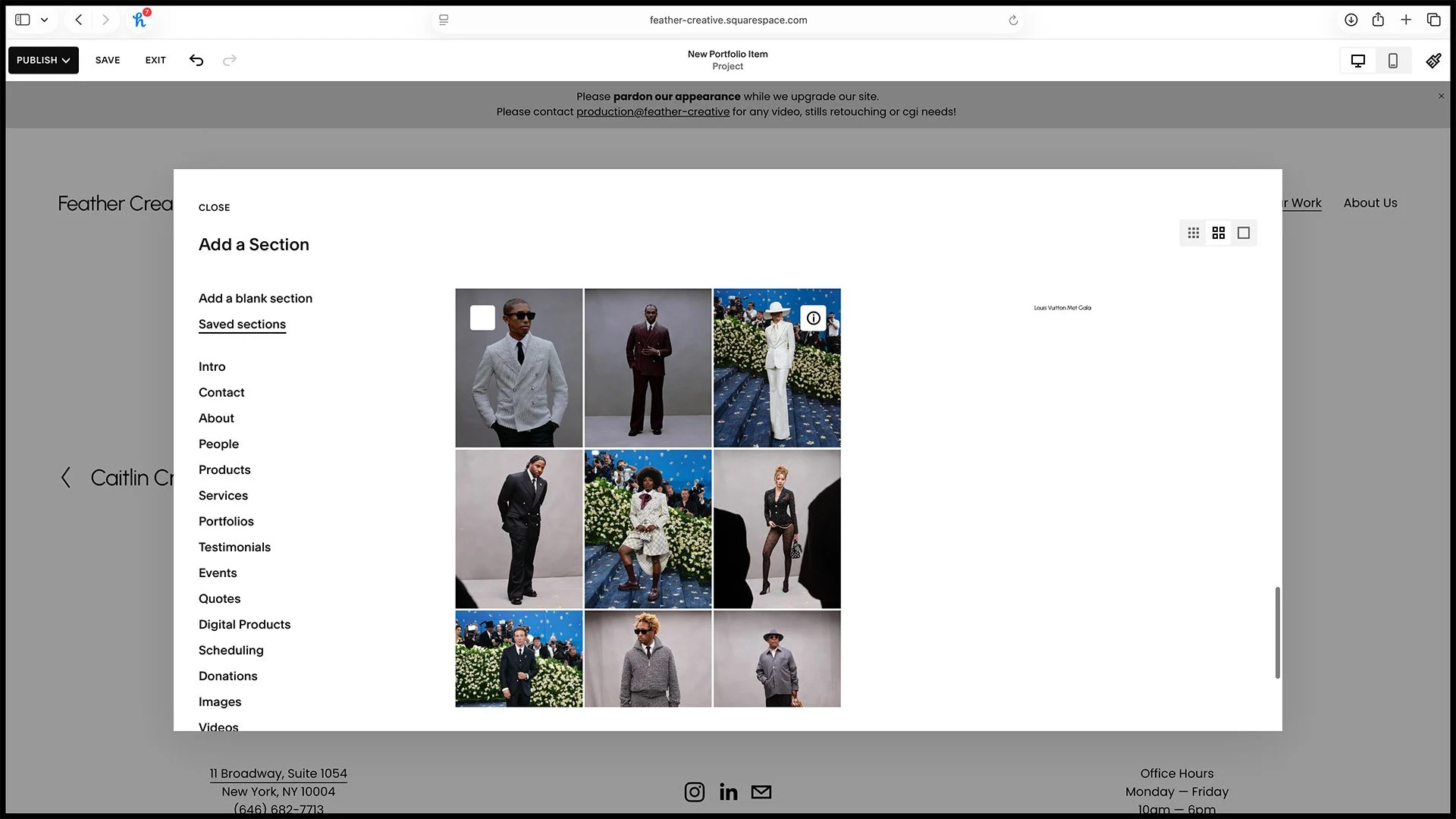Screen dimensions: 1456x819
Task: Click the section list scrollbar
Action: pos(1277,632)
